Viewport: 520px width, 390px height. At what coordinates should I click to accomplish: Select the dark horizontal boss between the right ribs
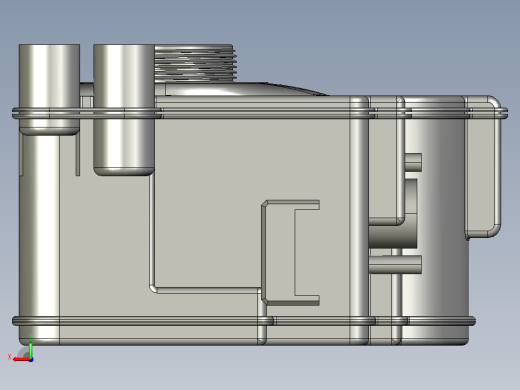(393, 236)
